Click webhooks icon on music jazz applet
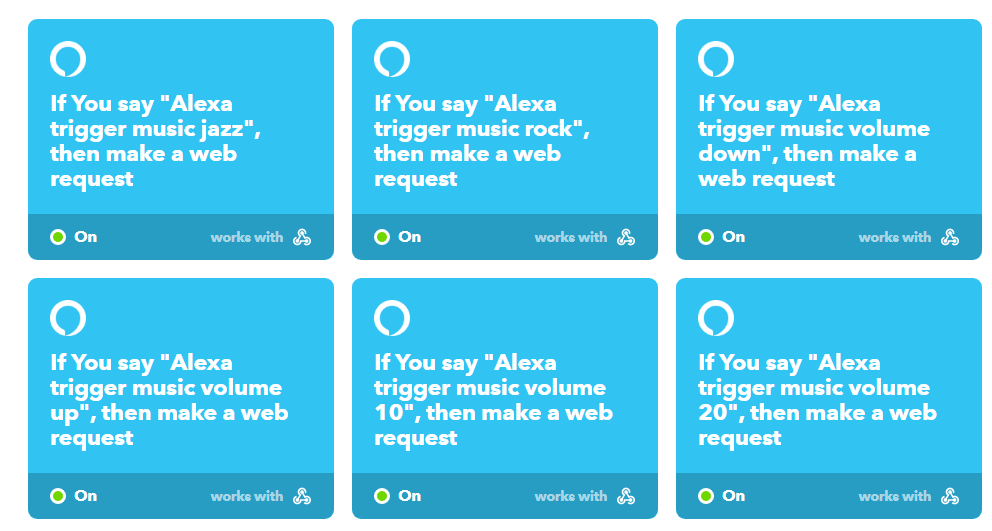The image size is (992, 531). click(302, 237)
